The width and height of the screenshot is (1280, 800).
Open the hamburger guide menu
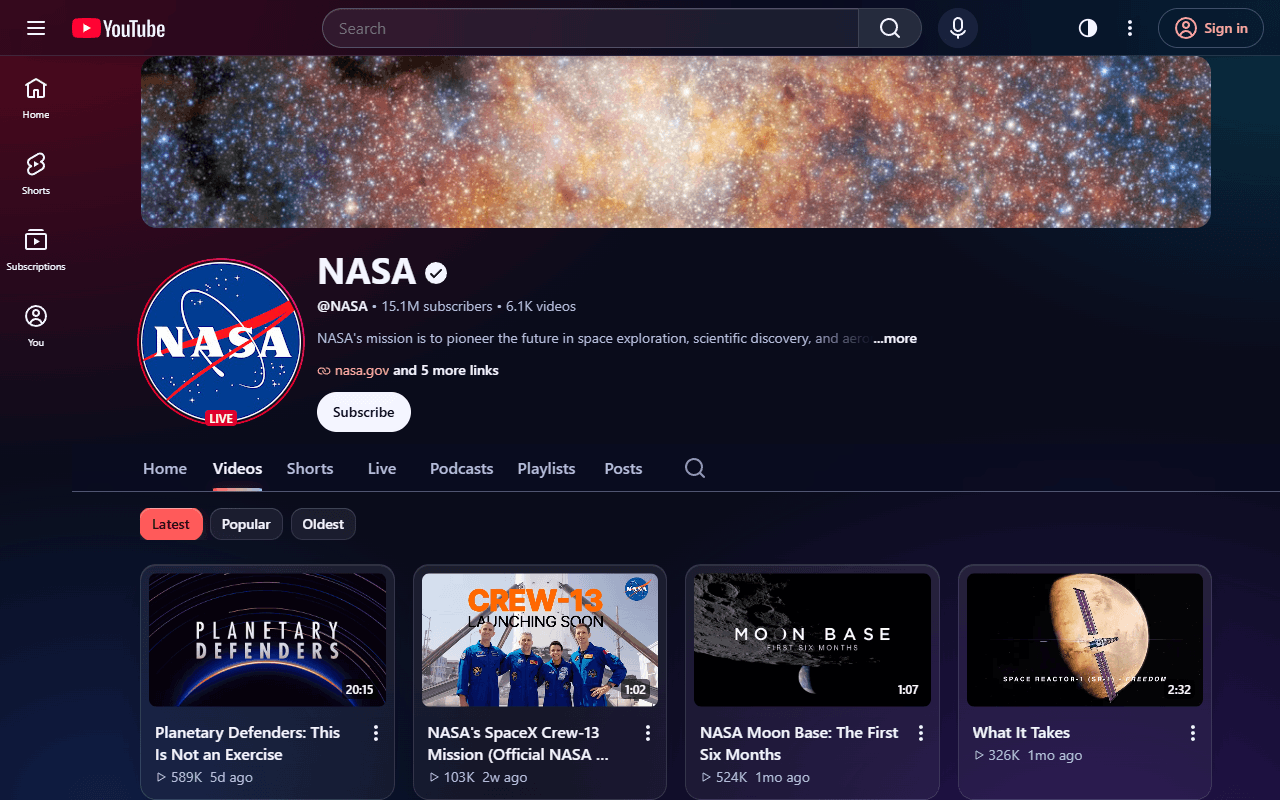click(x=36, y=28)
